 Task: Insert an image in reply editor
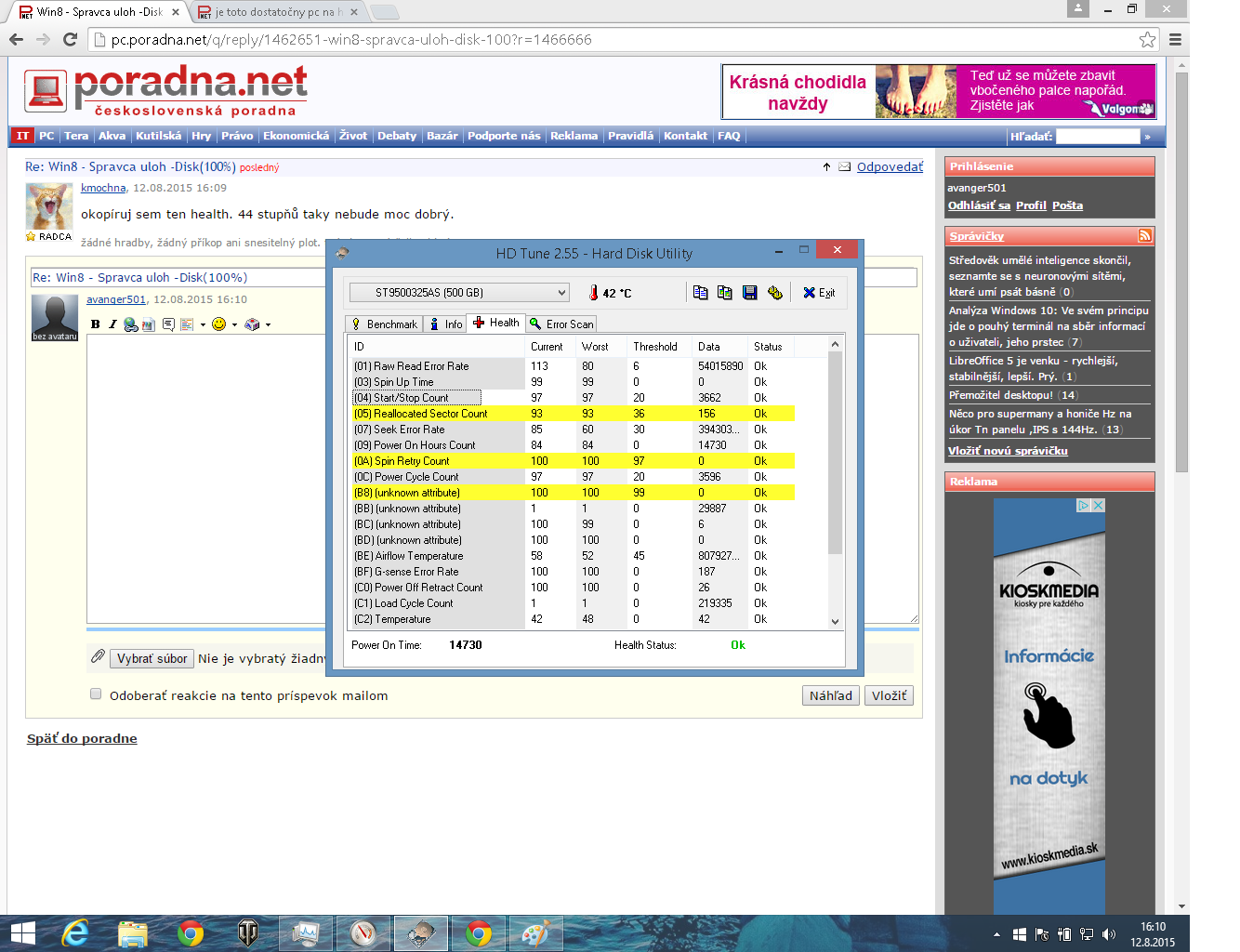[x=149, y=324]
